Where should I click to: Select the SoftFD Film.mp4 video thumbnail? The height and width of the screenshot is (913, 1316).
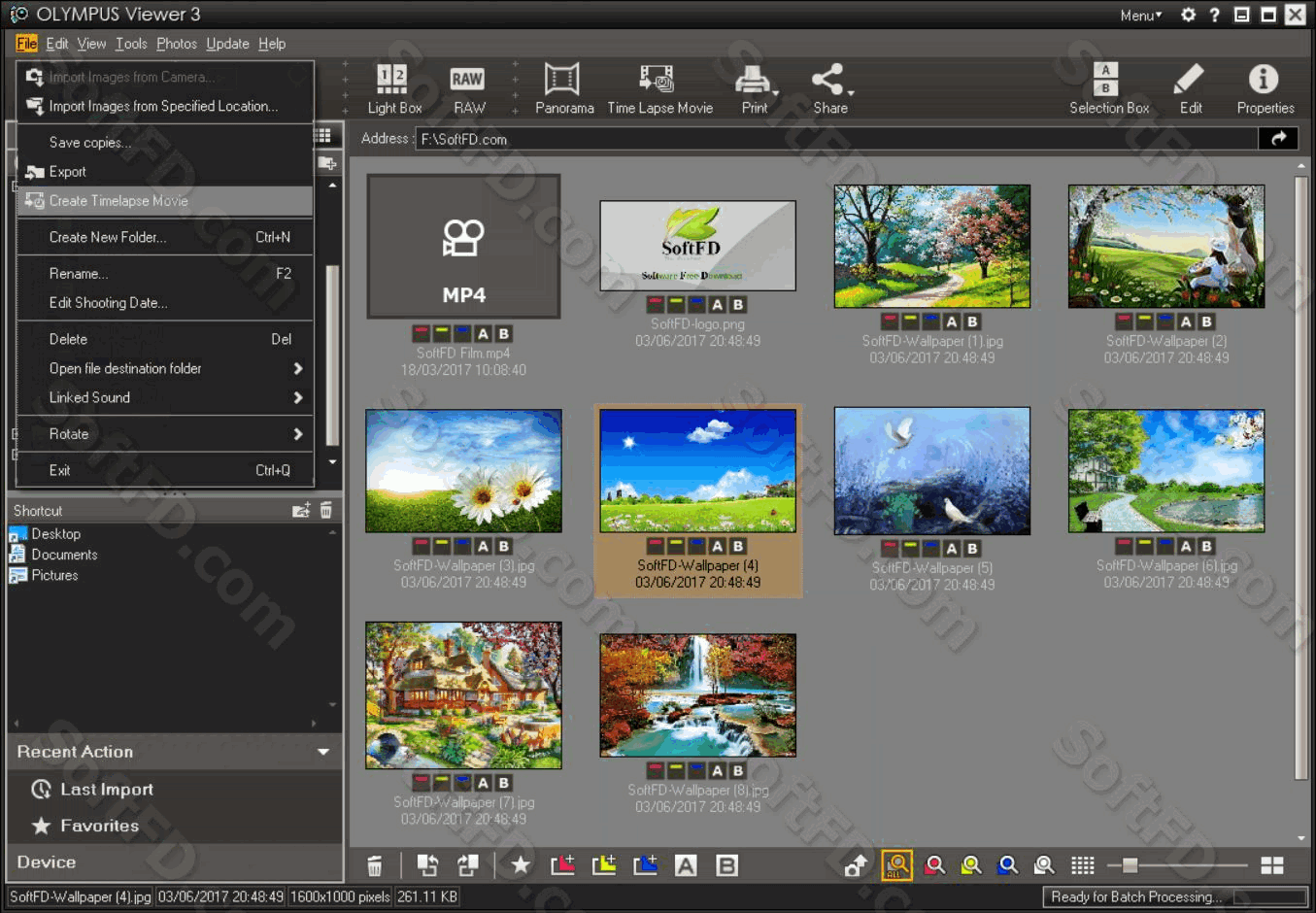point(463,247)
